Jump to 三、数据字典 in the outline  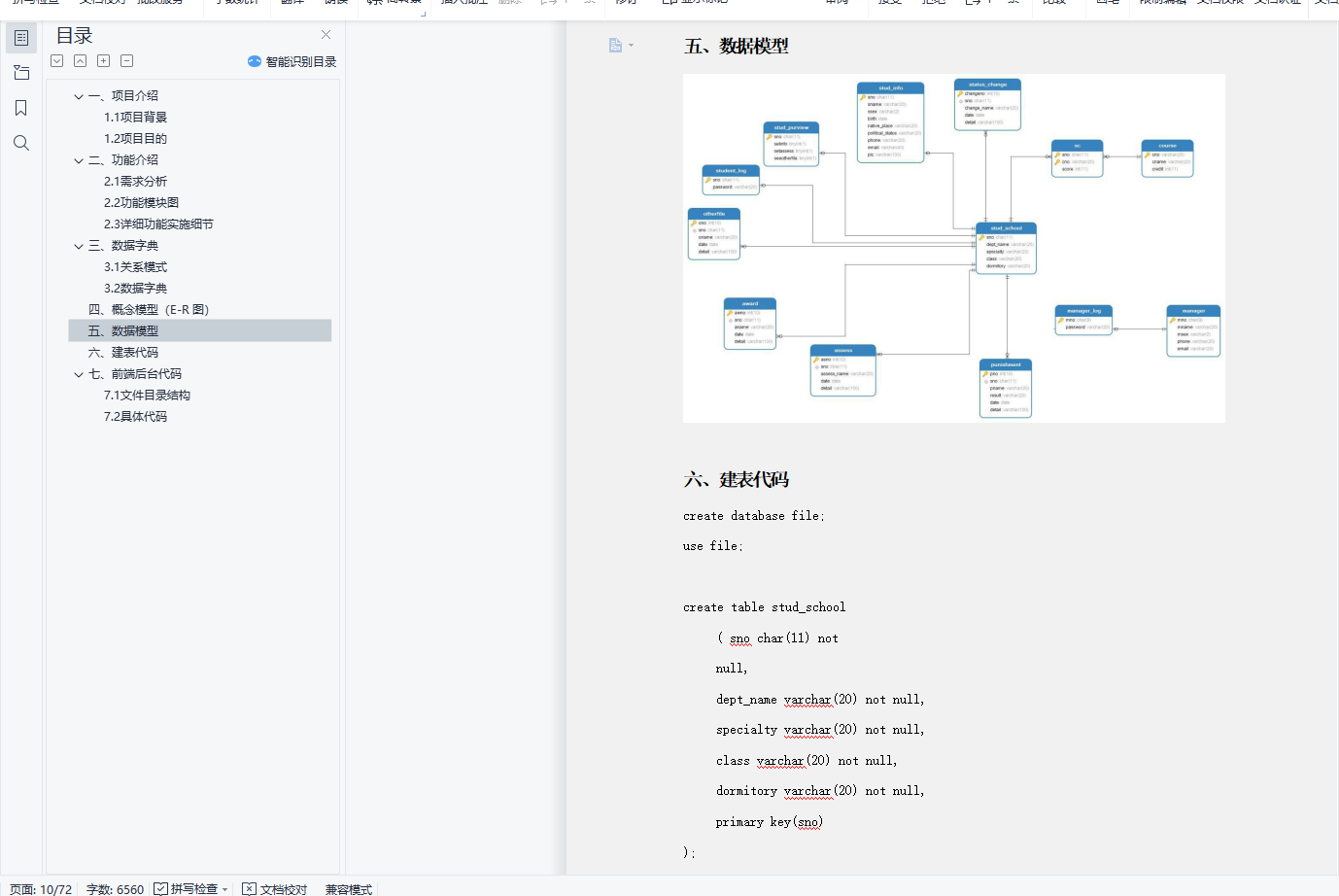coord(123,246)
